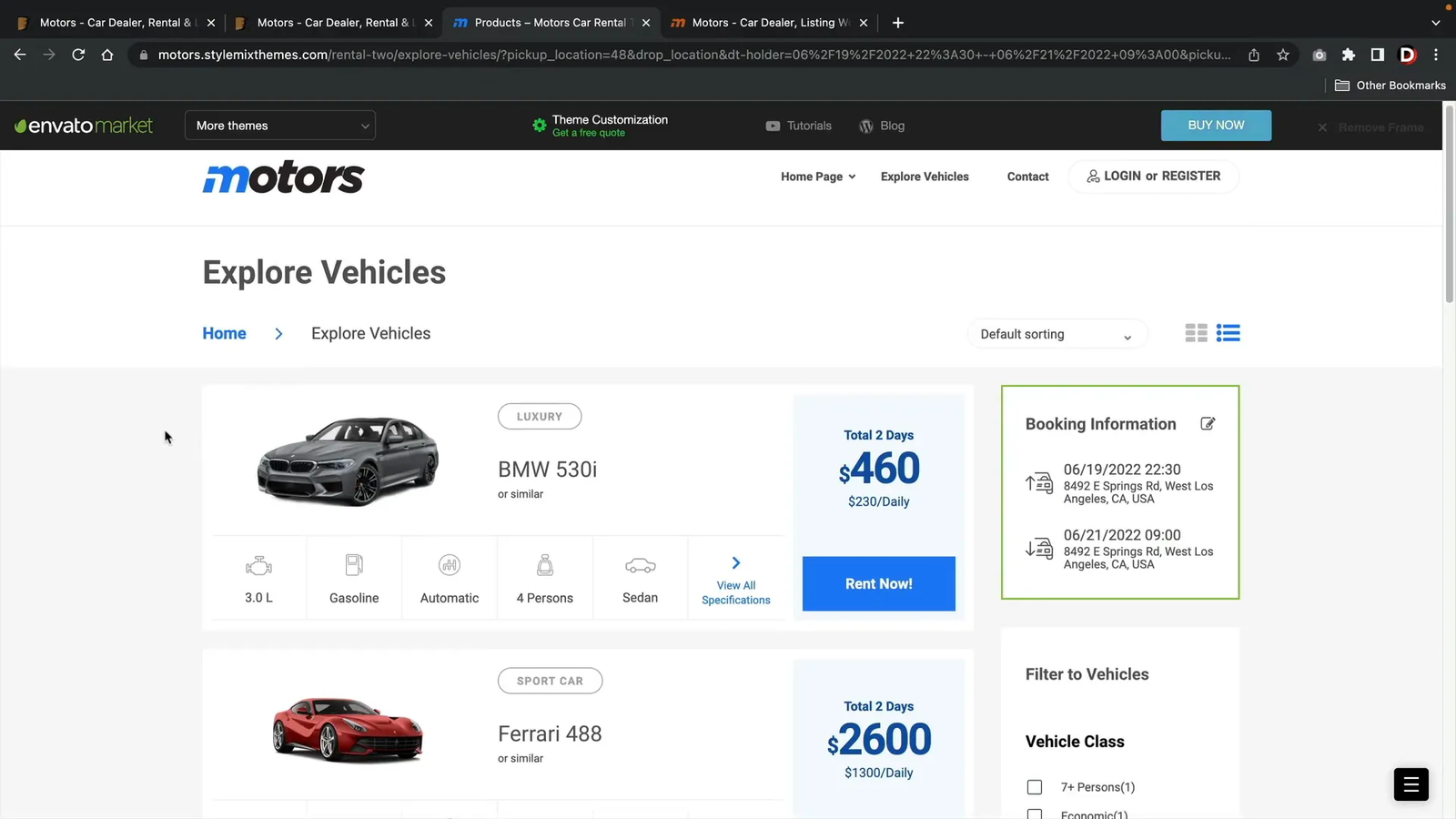This screenshot has height=819, width=1456.
Task: Edit the Booking Information
Action: pyautogui.click(x=1208, y=423)
